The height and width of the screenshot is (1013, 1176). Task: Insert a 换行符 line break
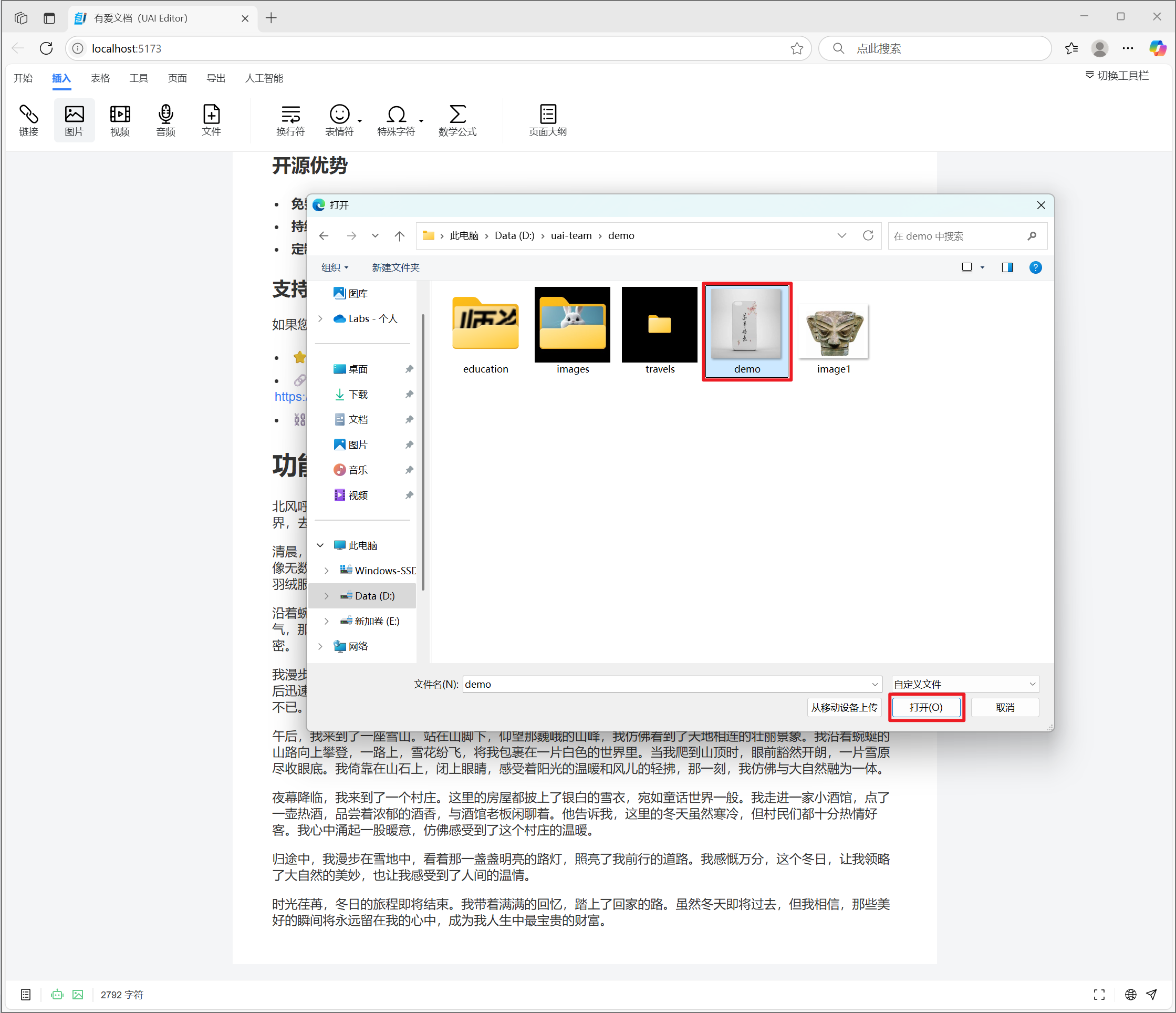point(290,120)
